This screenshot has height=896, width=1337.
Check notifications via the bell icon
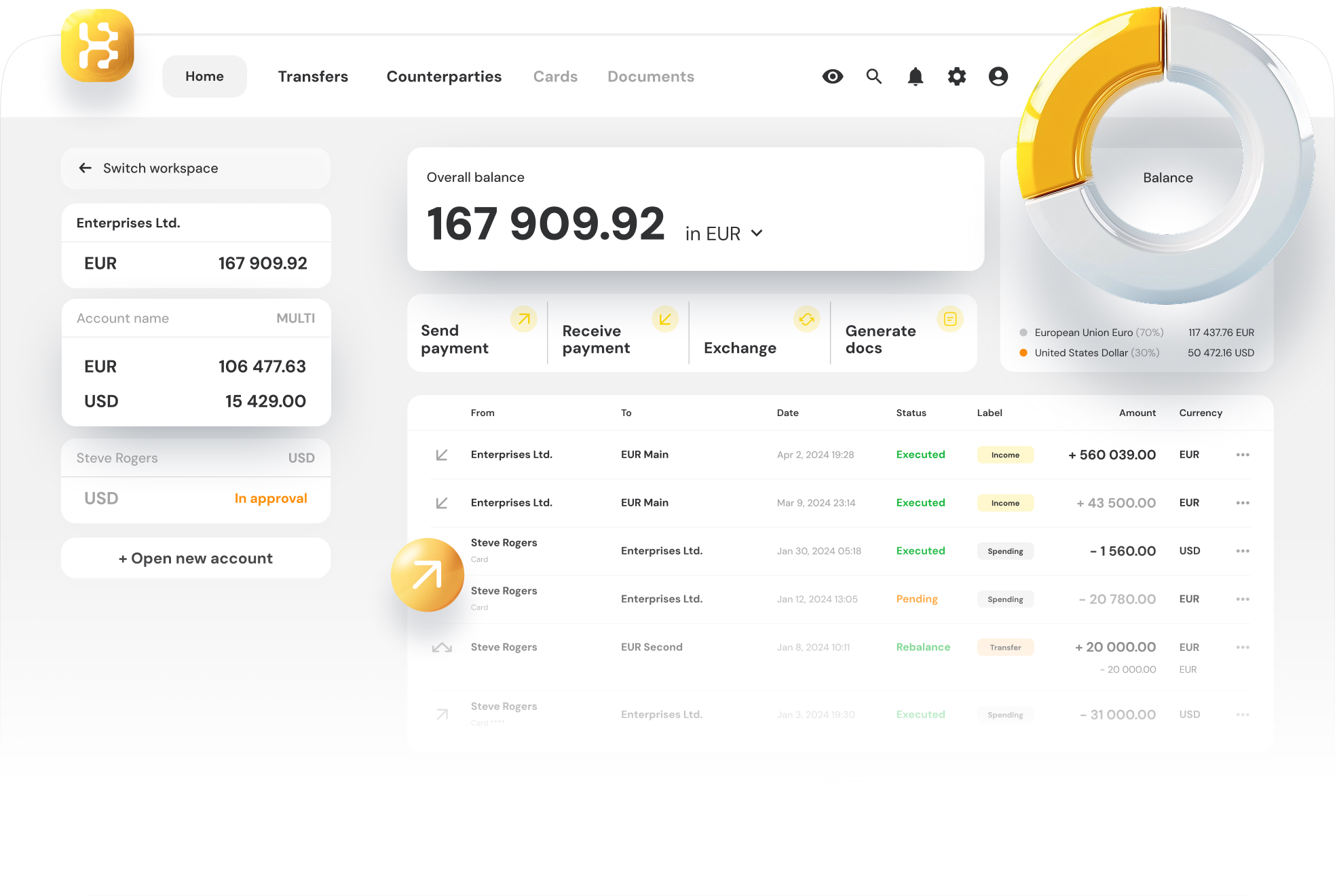pyautogui.click(x=916, y=76)
